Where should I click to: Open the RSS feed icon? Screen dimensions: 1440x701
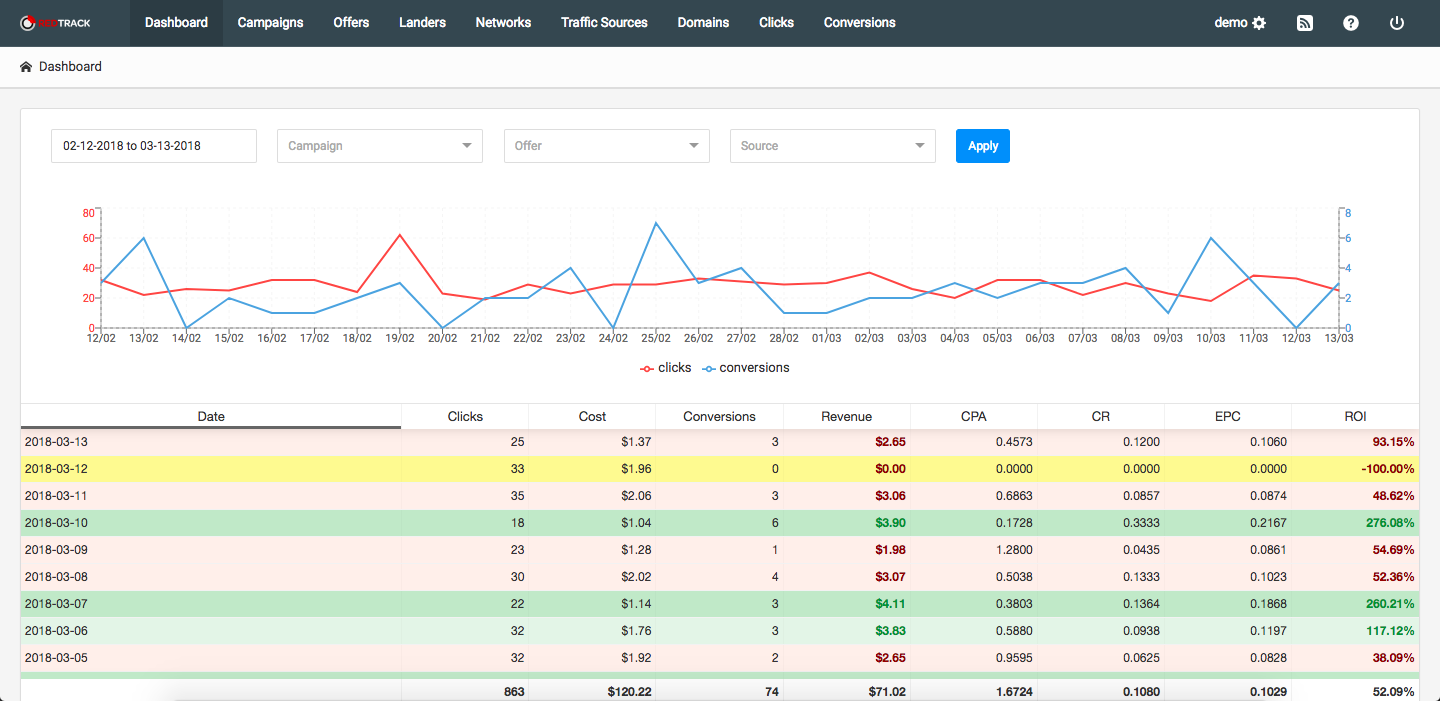click(1305, 23)
